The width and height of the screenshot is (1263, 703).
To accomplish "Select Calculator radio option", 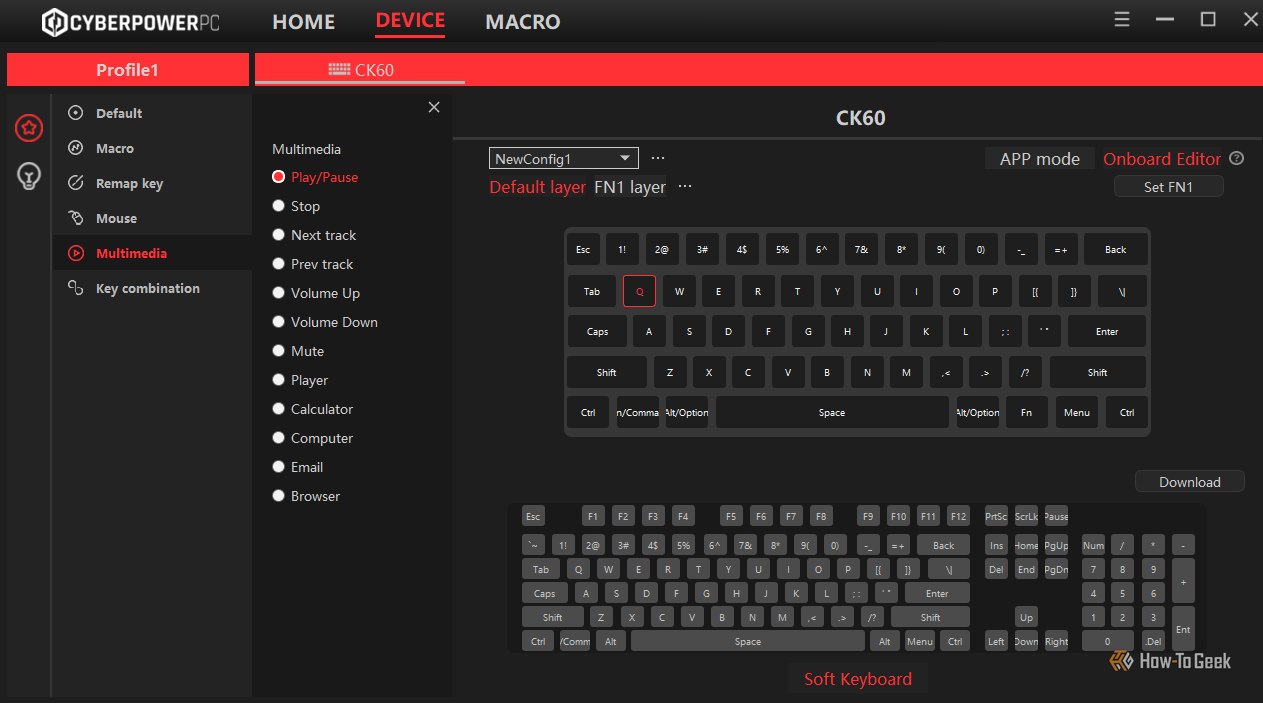I will click(279, 409).
